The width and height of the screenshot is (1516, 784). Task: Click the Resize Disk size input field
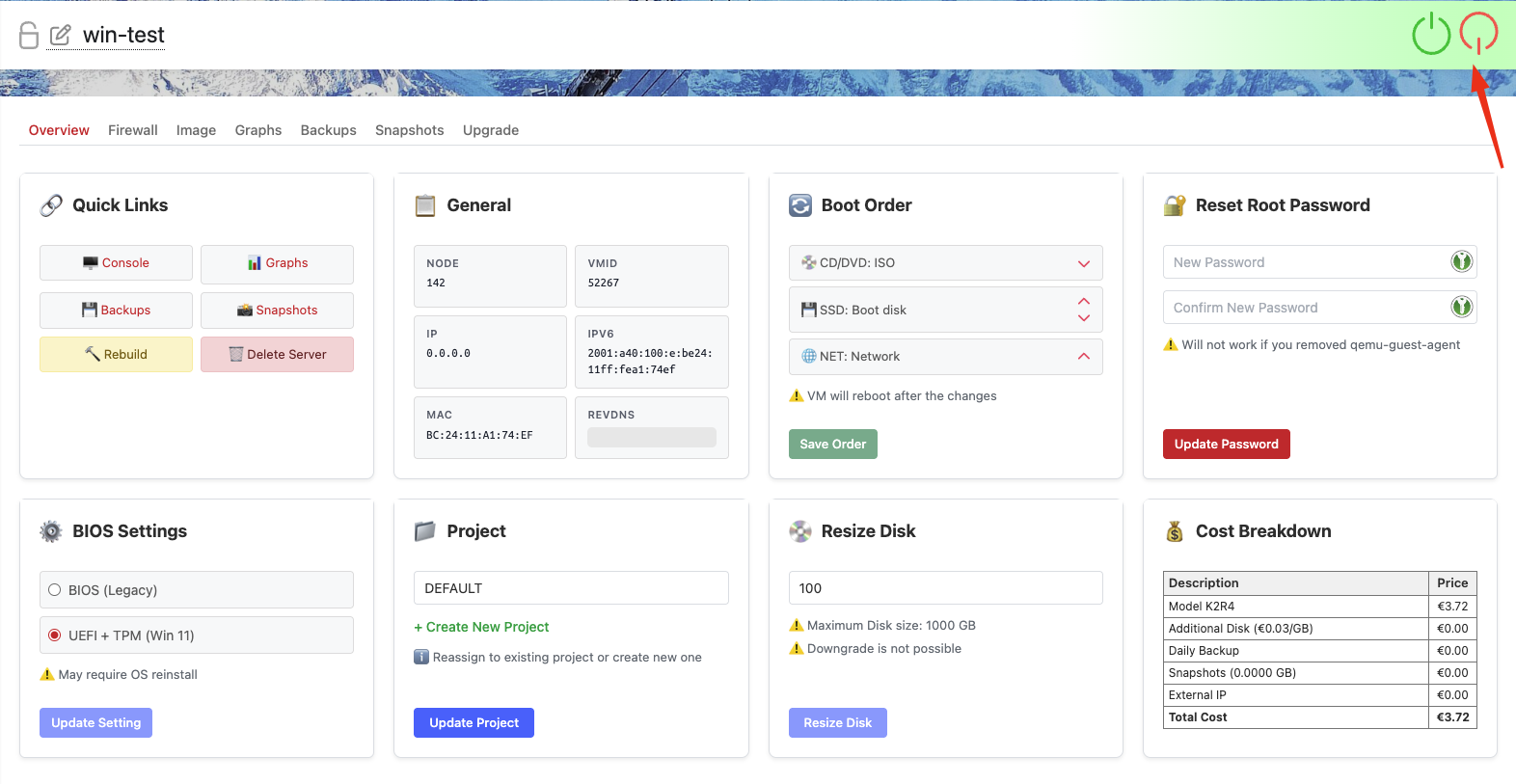click(x=945, y=588)
